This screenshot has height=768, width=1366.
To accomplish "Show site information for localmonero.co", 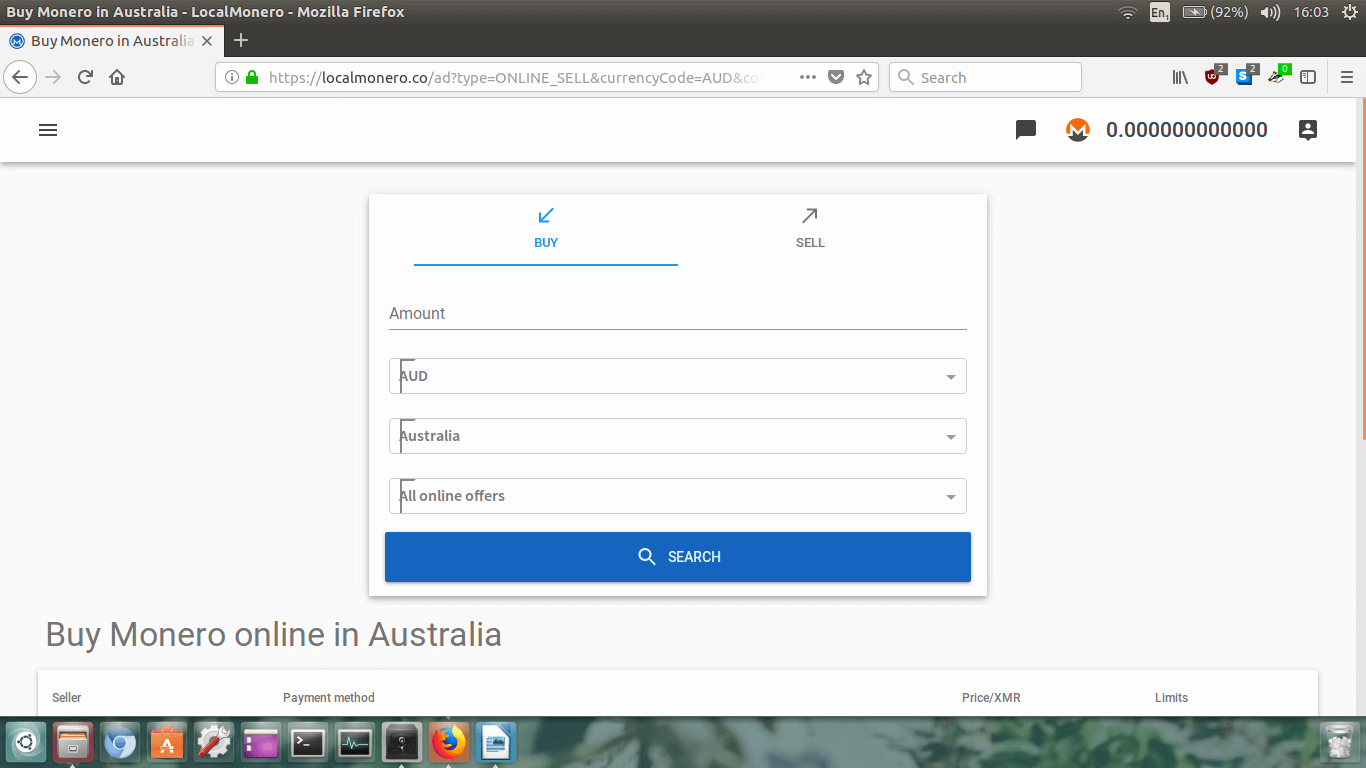I will coord(232,77).
